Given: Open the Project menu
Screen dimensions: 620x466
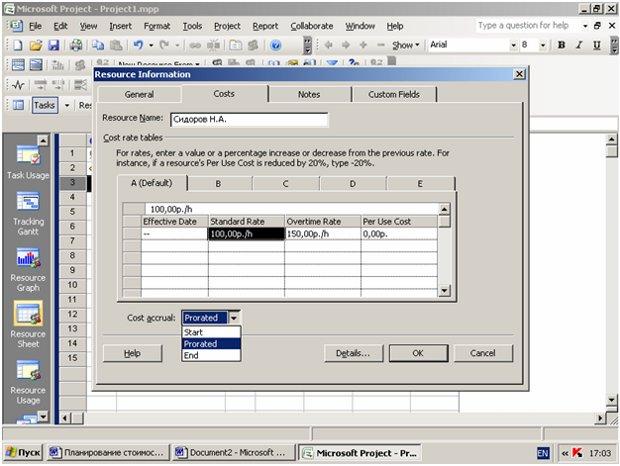Looking at the screenshot, I should (227, 26).
